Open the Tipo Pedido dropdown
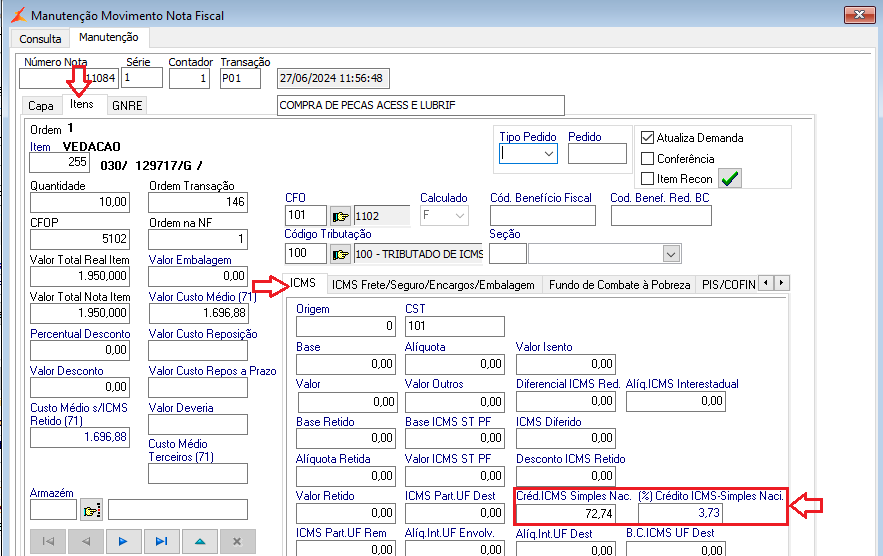This screenshot has height=556, width=883. (548, 154)
